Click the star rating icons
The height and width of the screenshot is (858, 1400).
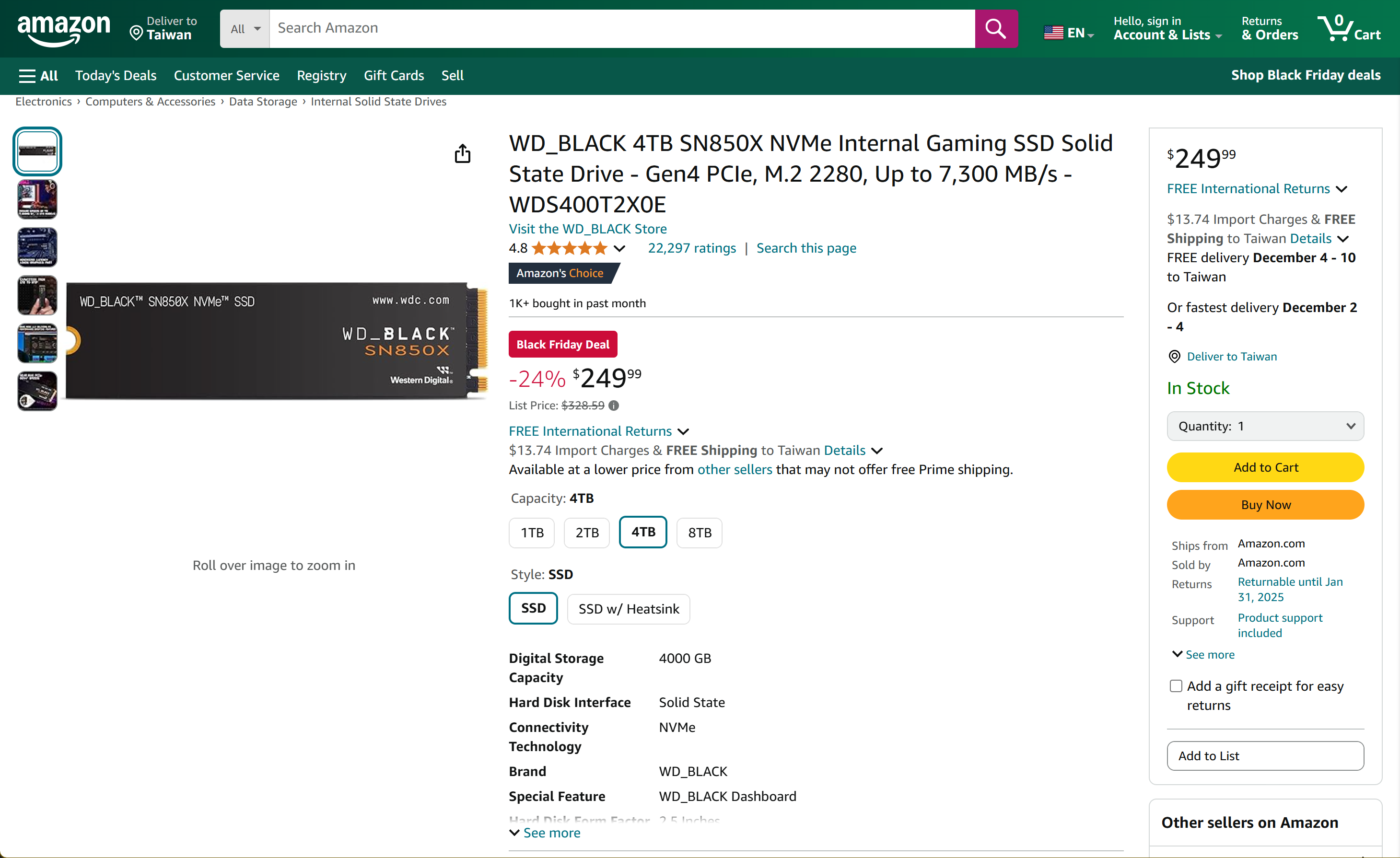569,248
